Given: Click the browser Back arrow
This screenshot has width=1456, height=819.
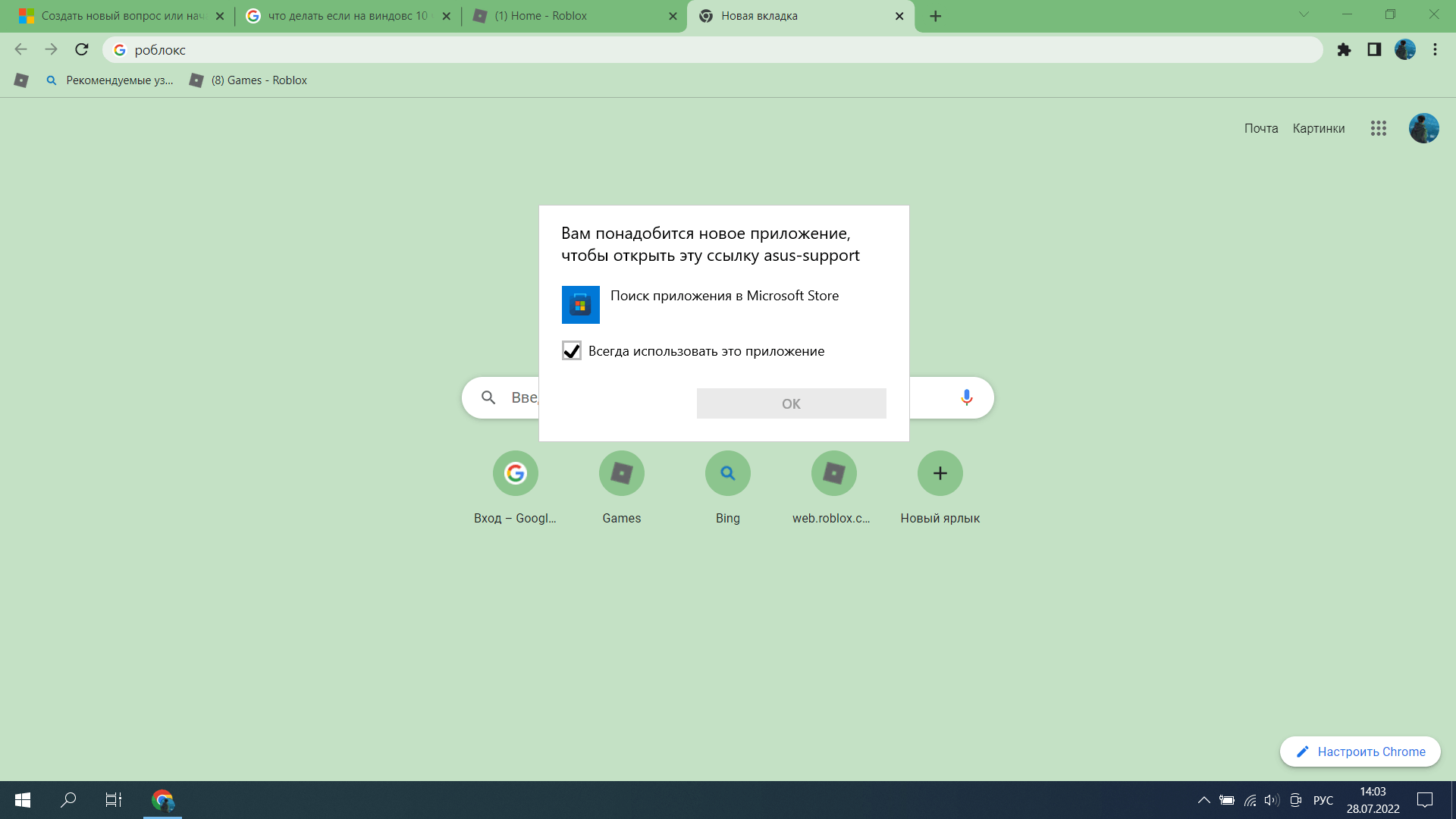Looking at the screenshot, I should tap(20, 49).
